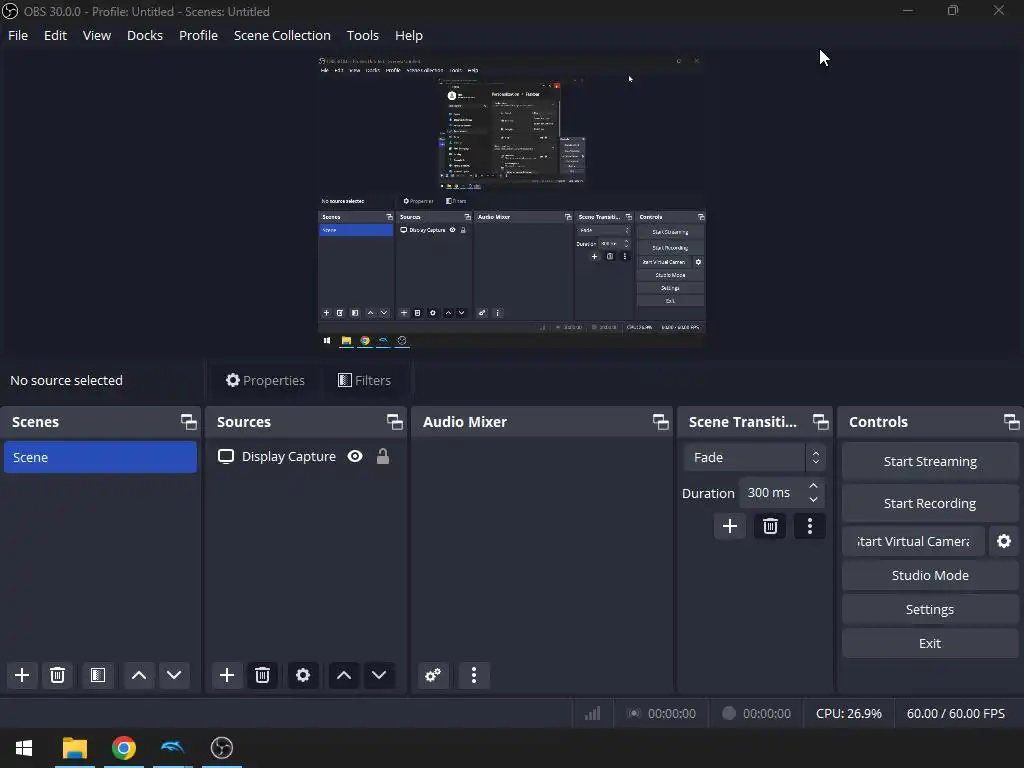1024x768 pixels.
Task: Click network signal bars status icon
Action: [592, 713]
